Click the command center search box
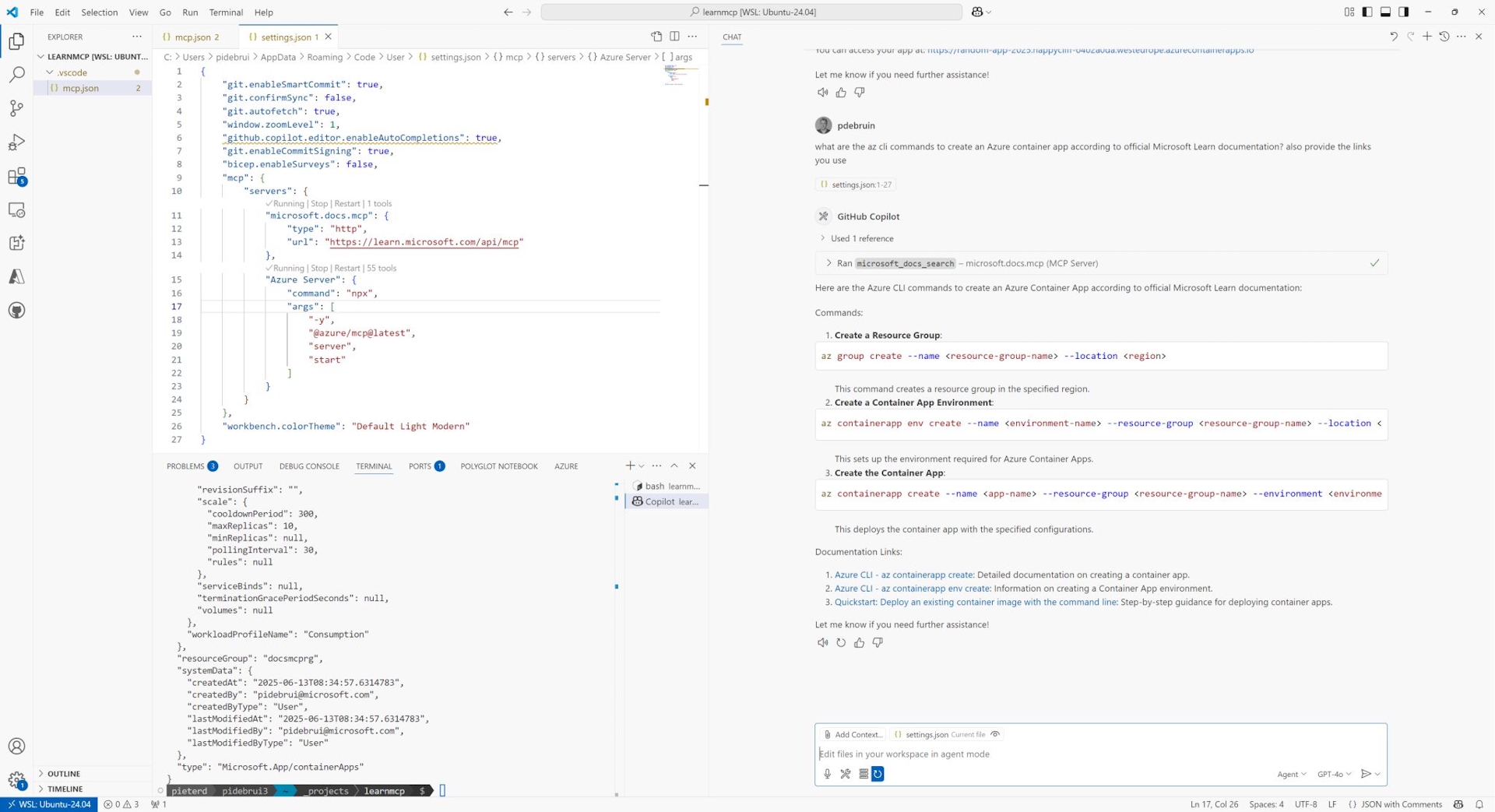Image resolution: width=1495 pixels, height=812 pixels. click(751, 12)
